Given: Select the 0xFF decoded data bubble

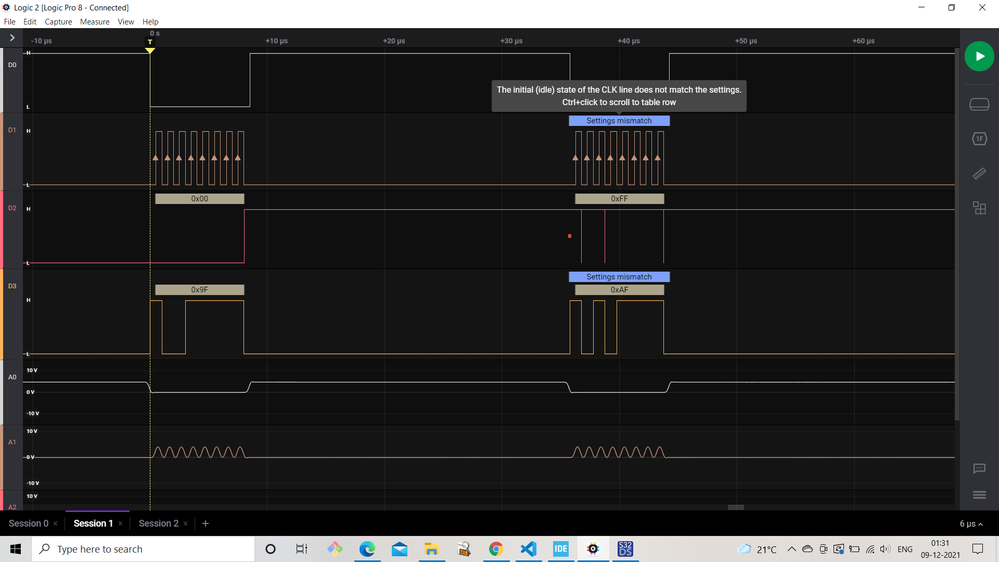Looking at the screenshot, I should click(619, 199).
